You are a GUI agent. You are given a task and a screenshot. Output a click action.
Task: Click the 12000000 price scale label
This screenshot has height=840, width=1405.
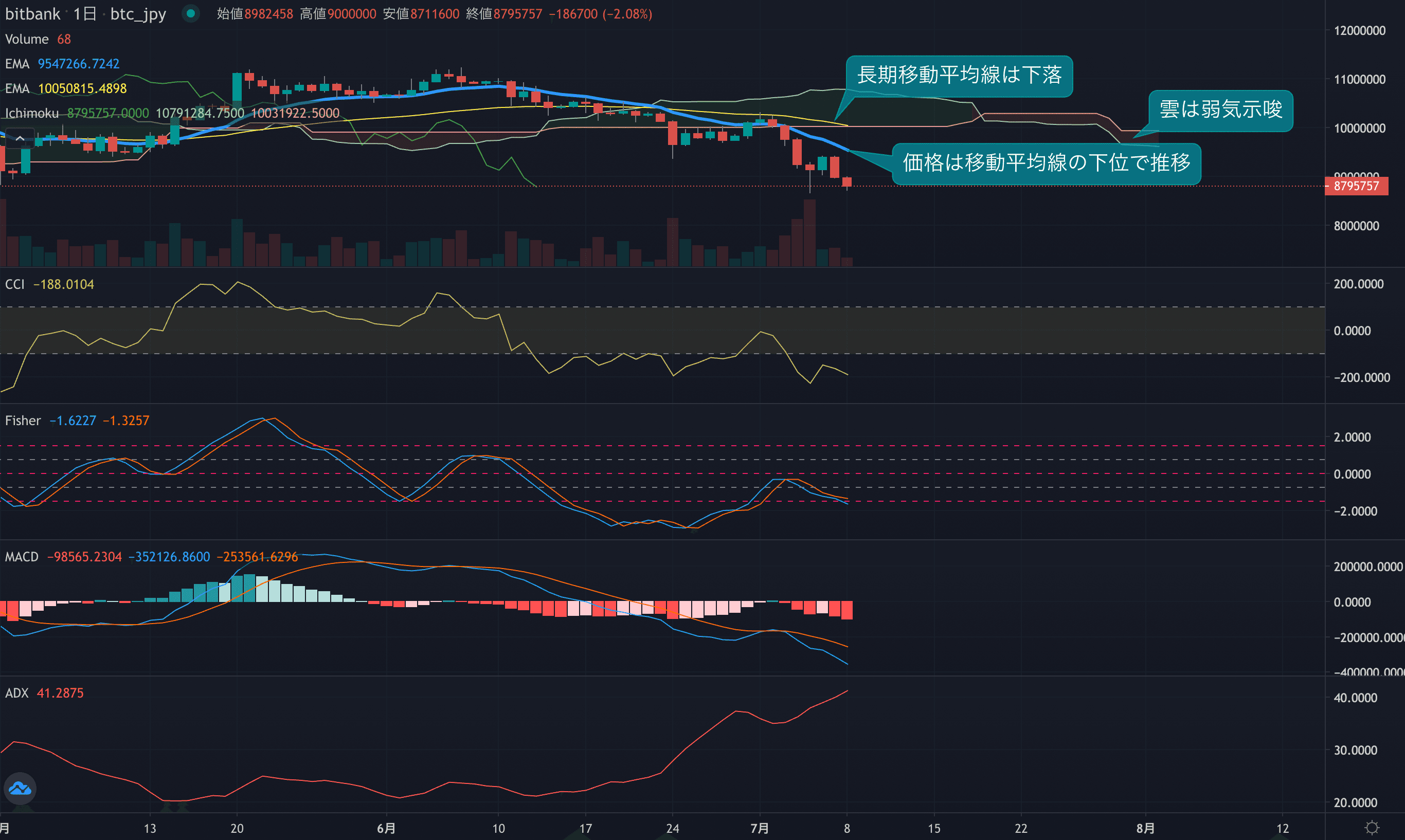pyautogui.click(x=1359, y=30)
